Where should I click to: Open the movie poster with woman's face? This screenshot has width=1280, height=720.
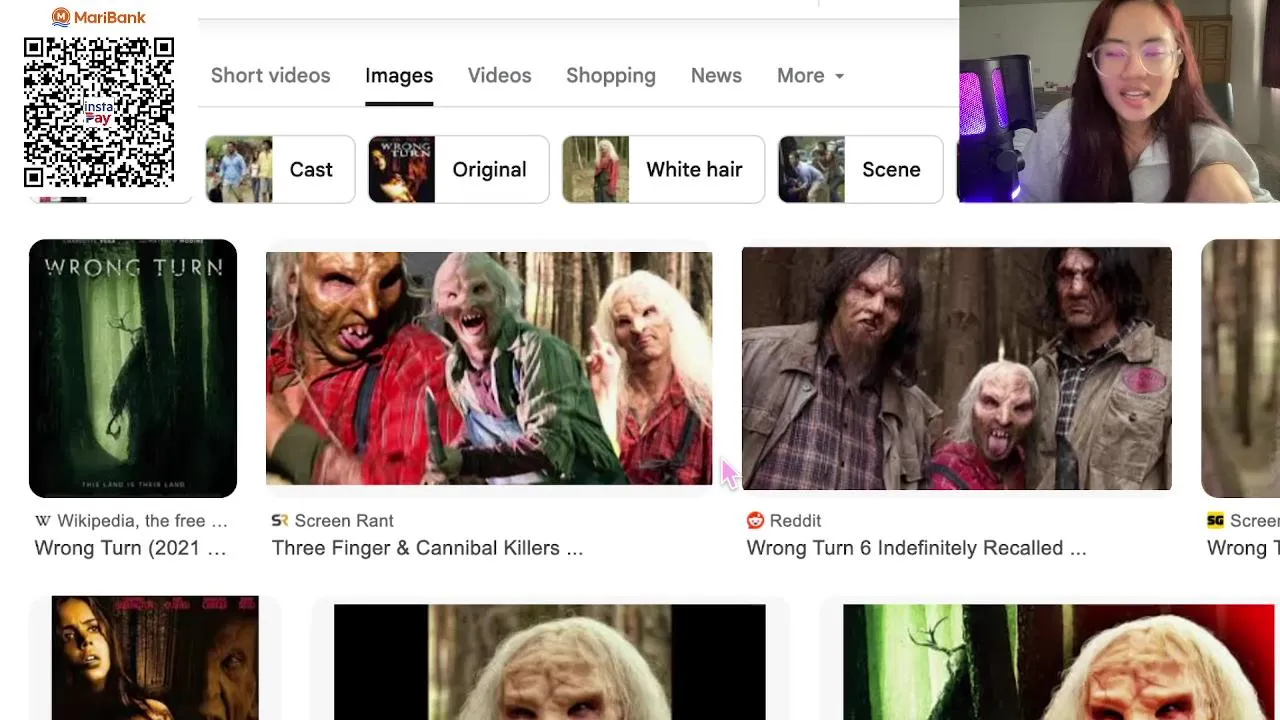pyautogui.click(x=155, y=658)
